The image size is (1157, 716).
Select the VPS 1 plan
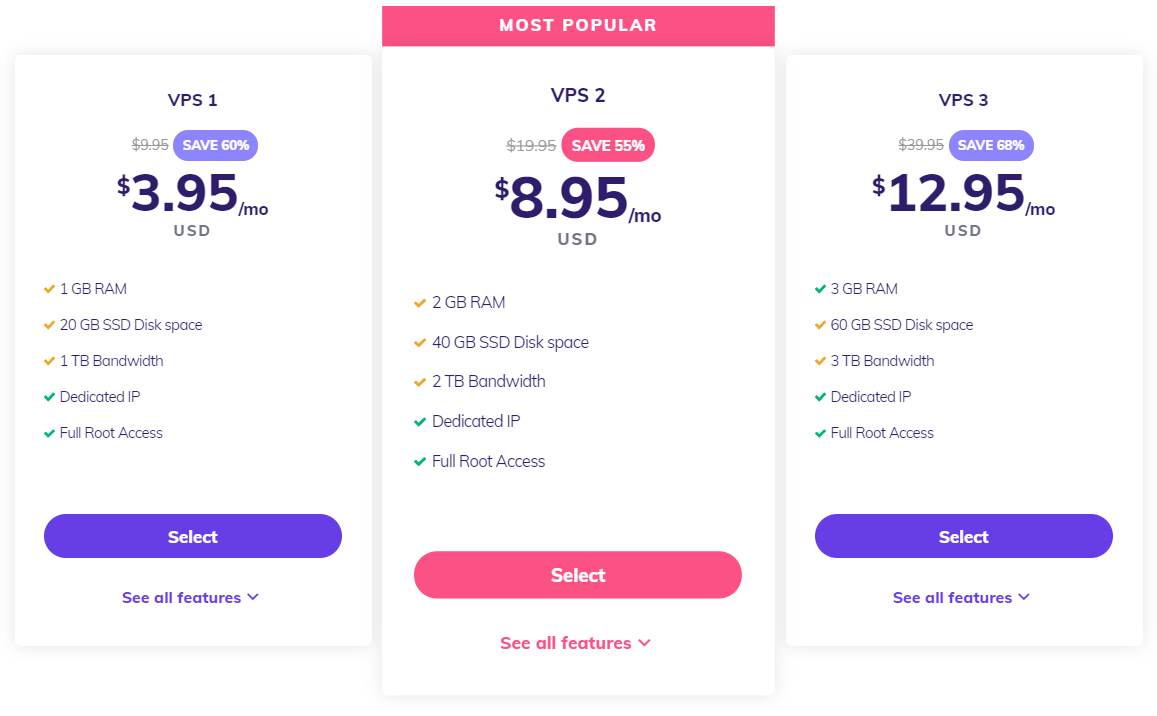(192, 536)
